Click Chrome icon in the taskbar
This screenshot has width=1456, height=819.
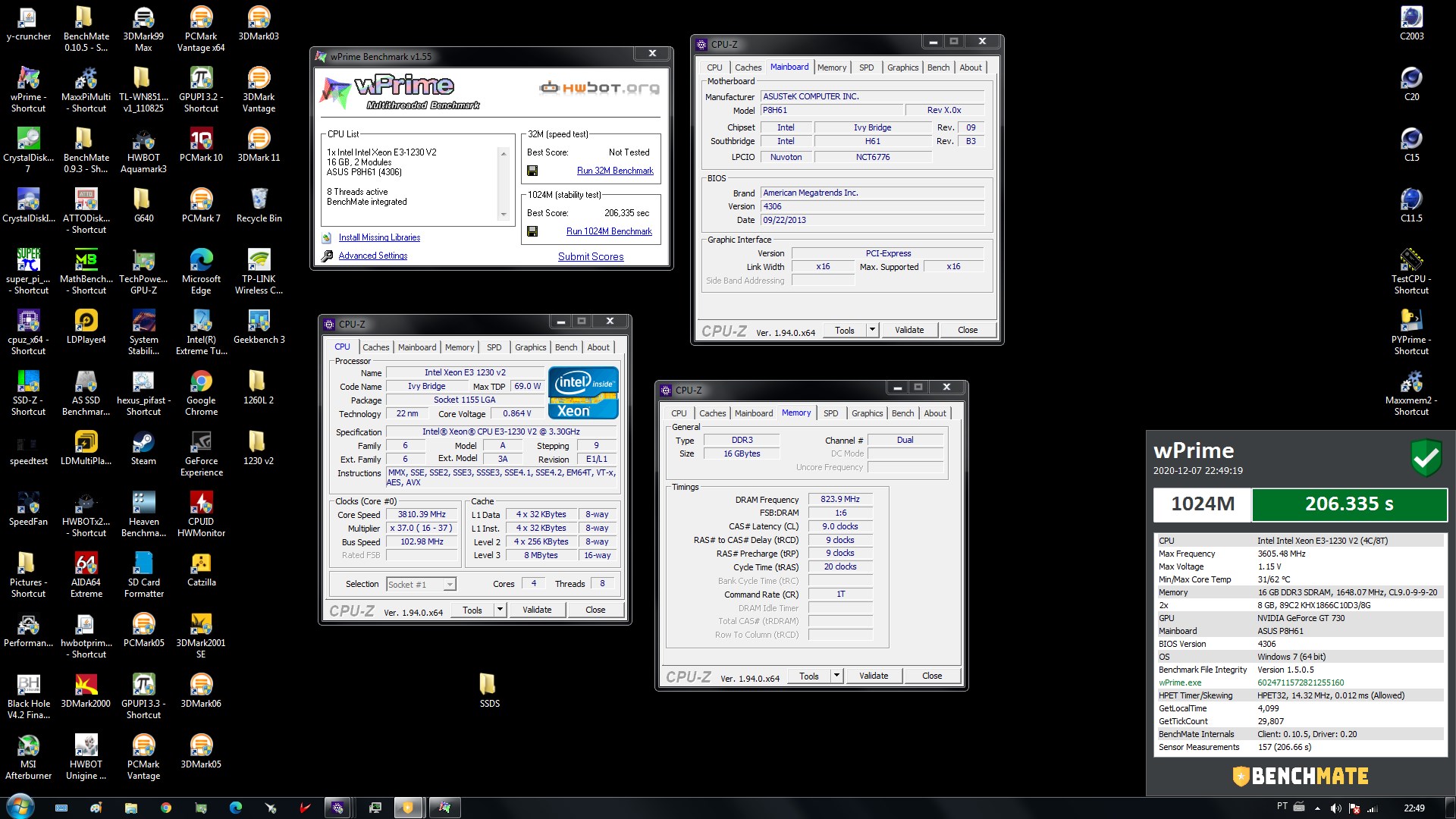(x=166, y=808)
